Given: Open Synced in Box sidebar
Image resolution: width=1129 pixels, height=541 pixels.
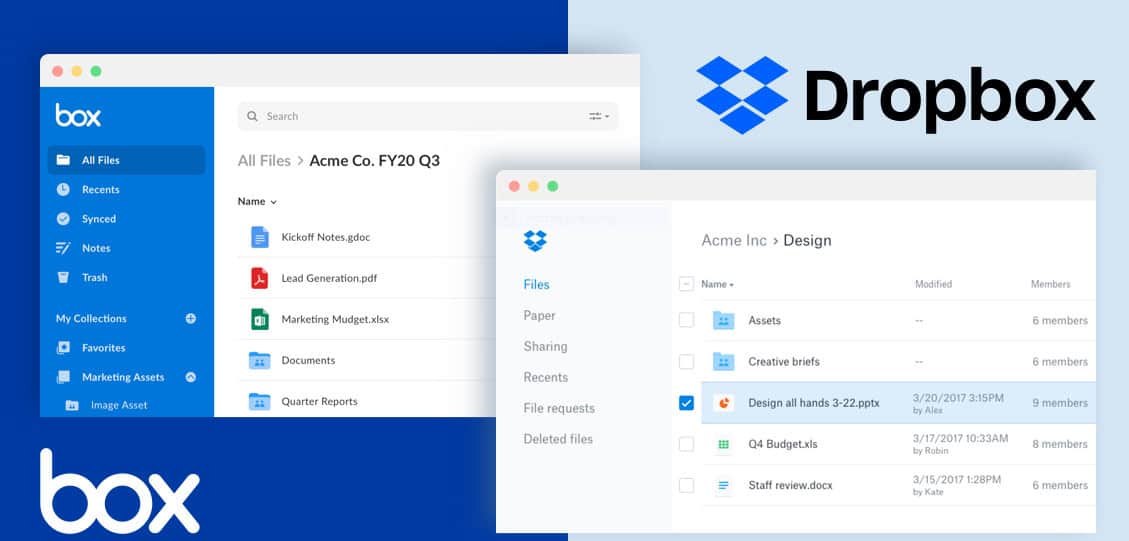Looking at the screenshot, I should (99, 219).
